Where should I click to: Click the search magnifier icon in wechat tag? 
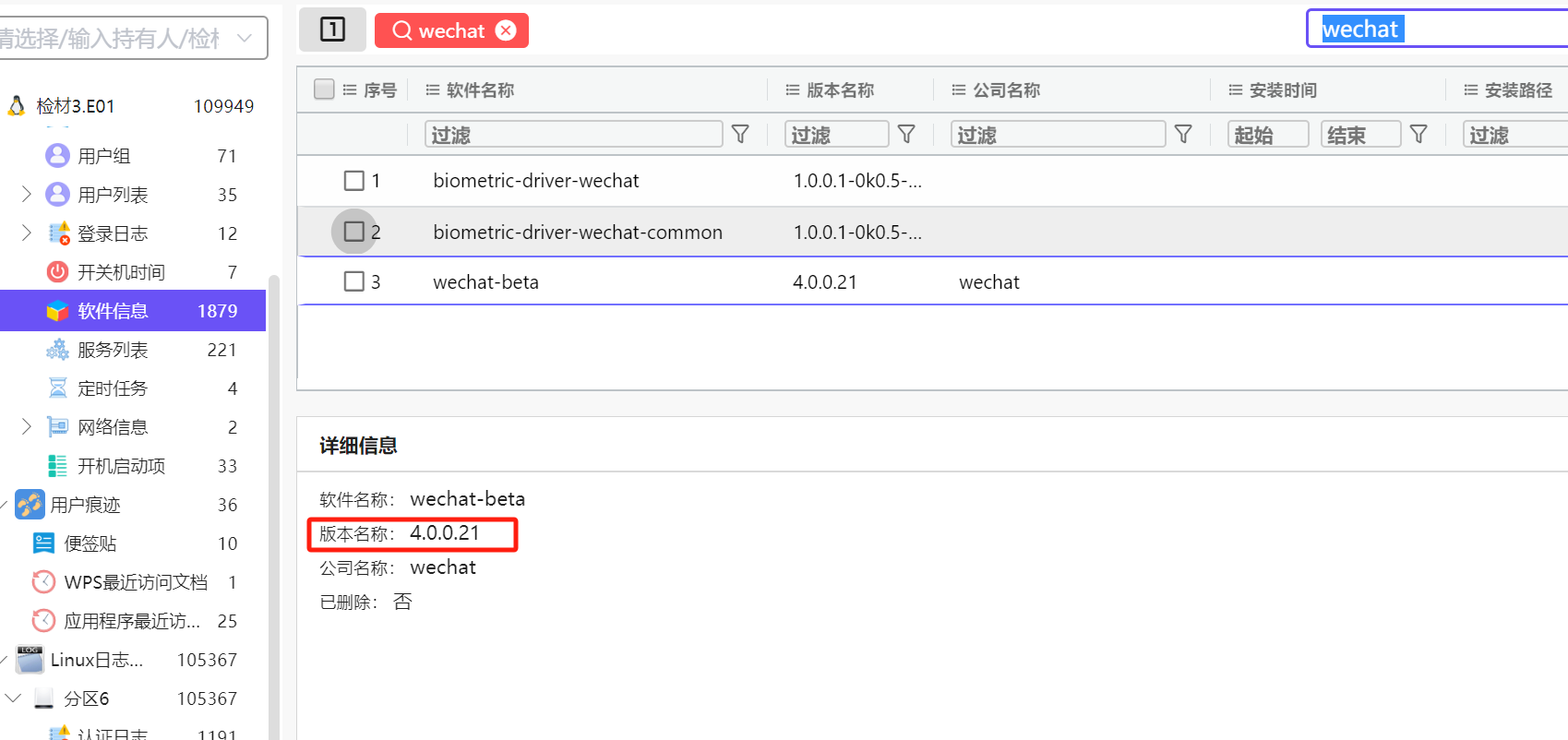(x=402, y=30)
